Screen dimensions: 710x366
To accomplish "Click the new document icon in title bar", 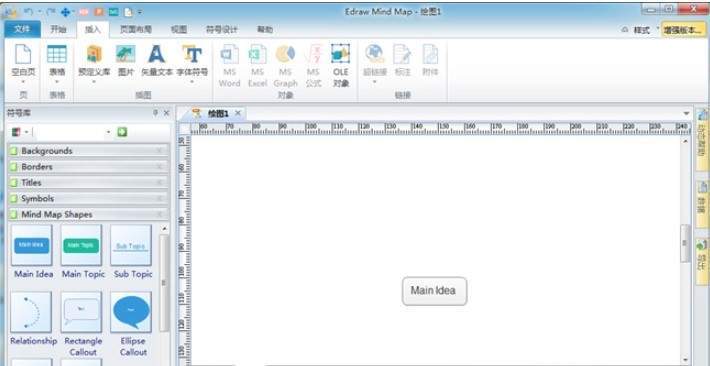I will click(128, 12).
